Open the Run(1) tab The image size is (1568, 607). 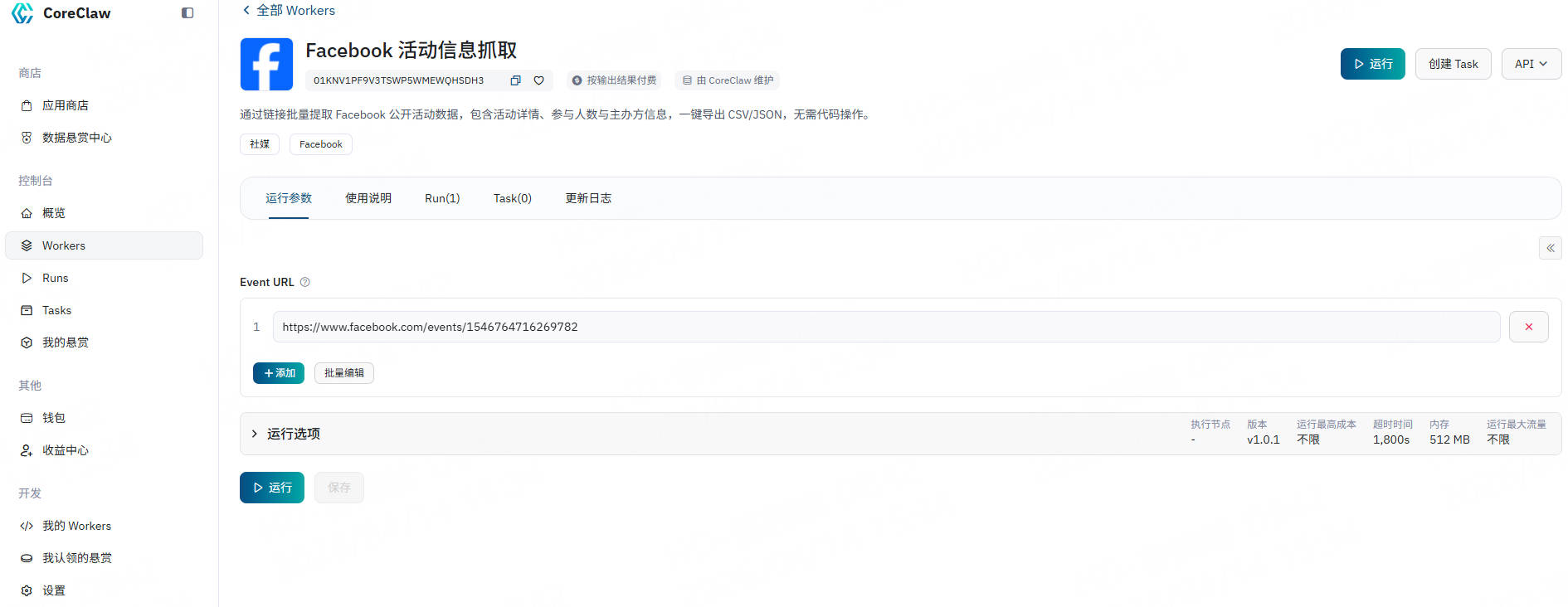tap(442, 198)
